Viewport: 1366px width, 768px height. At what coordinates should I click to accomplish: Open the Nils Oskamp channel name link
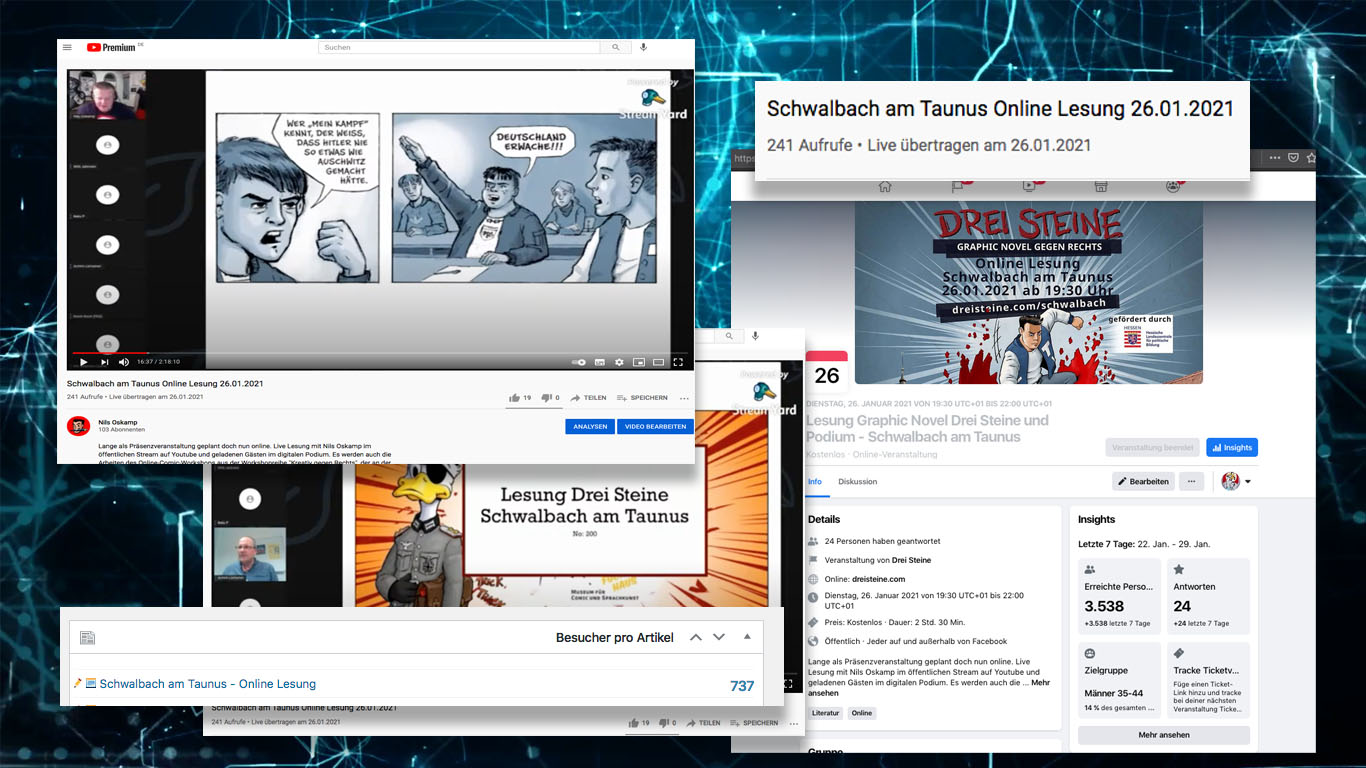tap(118, 422)
